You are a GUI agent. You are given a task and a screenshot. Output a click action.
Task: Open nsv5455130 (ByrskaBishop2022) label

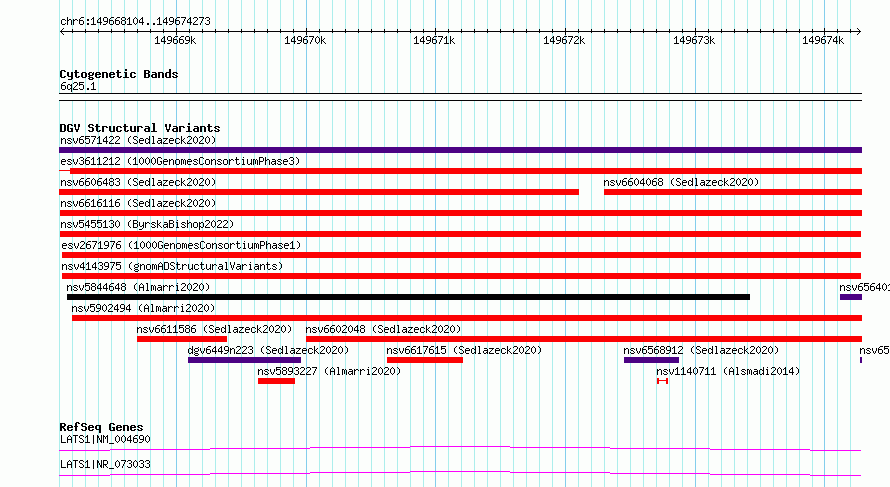[147, 224]
